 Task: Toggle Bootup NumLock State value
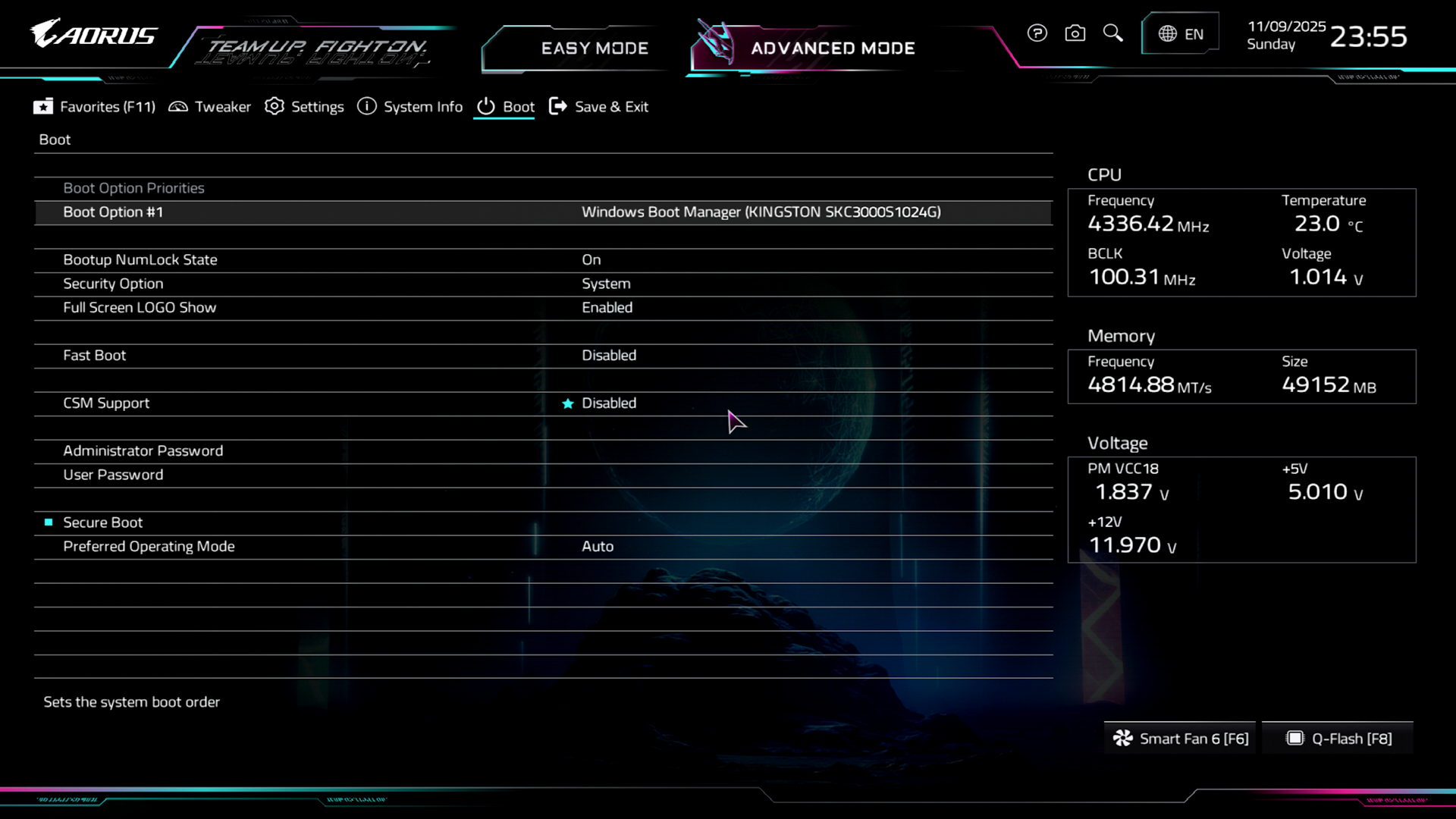tap(591, 260)
